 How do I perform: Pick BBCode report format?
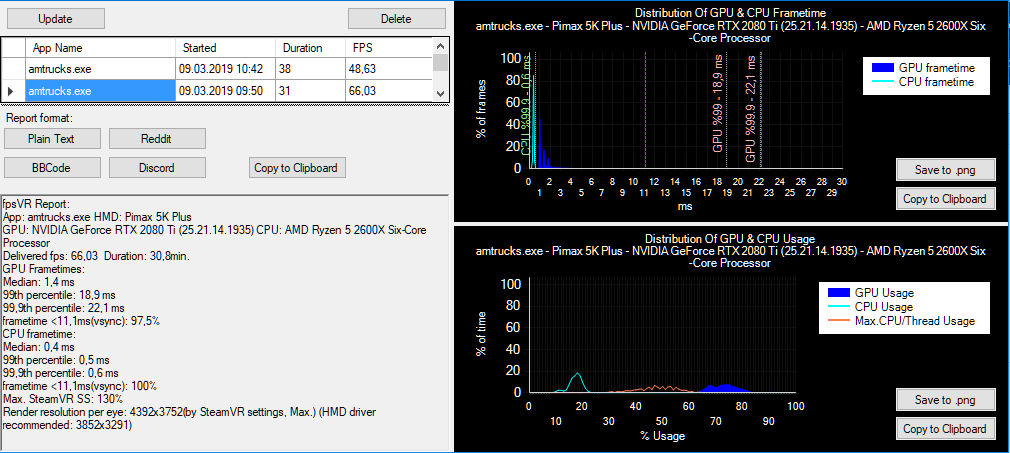coord(52,168)
